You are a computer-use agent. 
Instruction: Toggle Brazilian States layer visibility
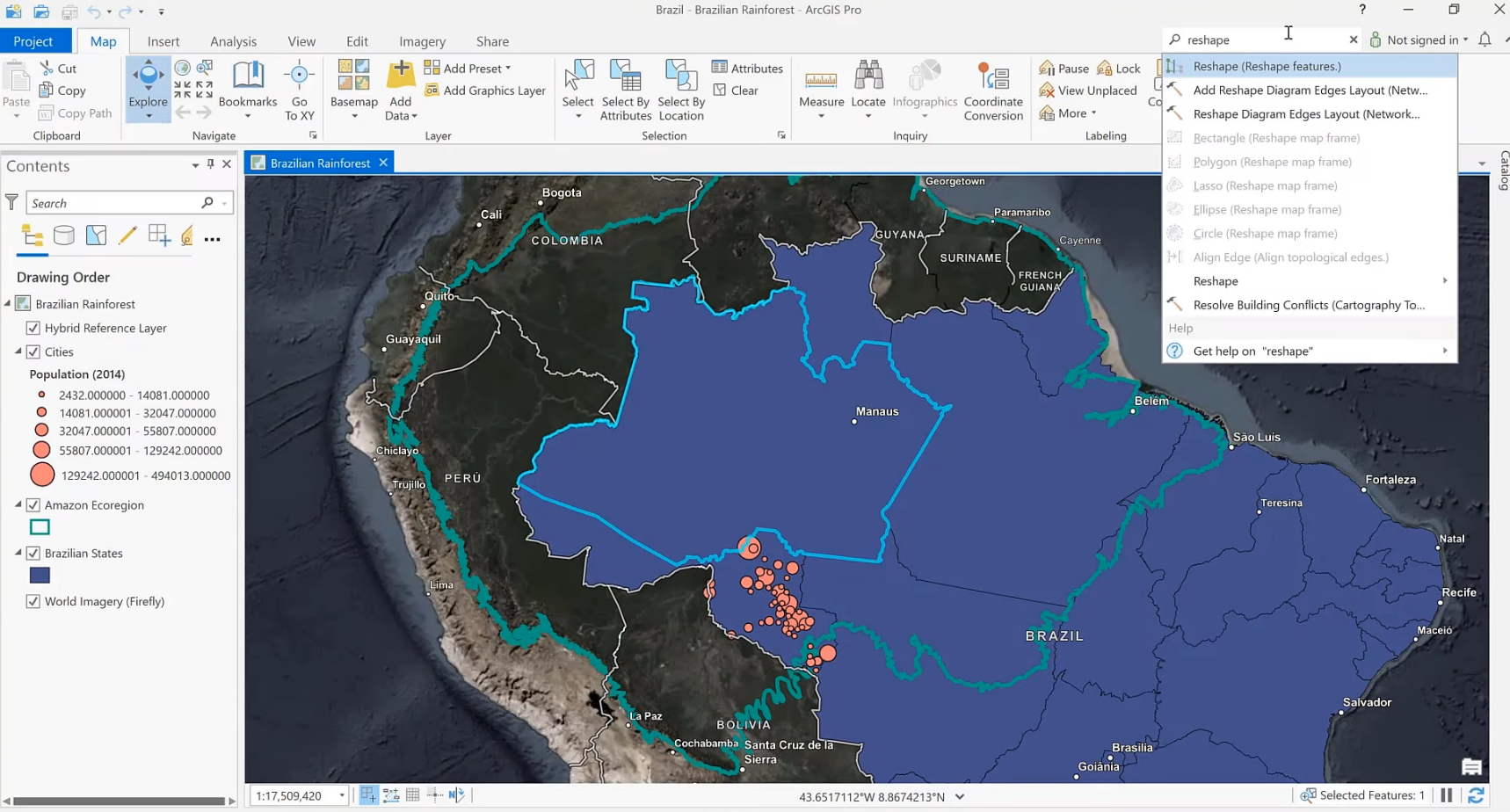33,554
